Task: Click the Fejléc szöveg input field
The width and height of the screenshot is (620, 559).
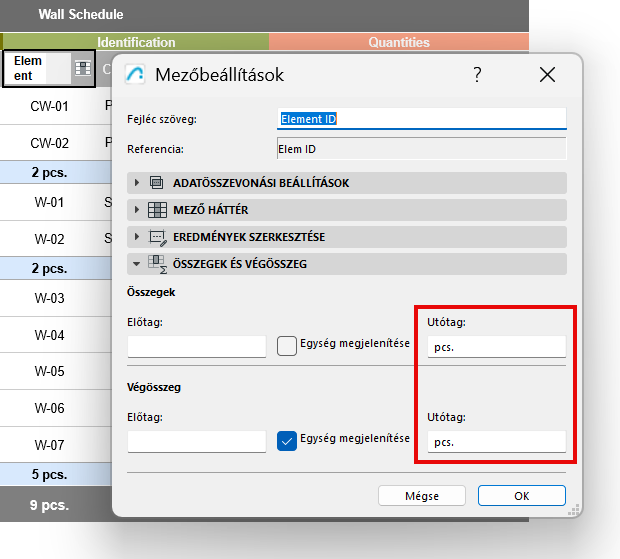Action: 422,119
